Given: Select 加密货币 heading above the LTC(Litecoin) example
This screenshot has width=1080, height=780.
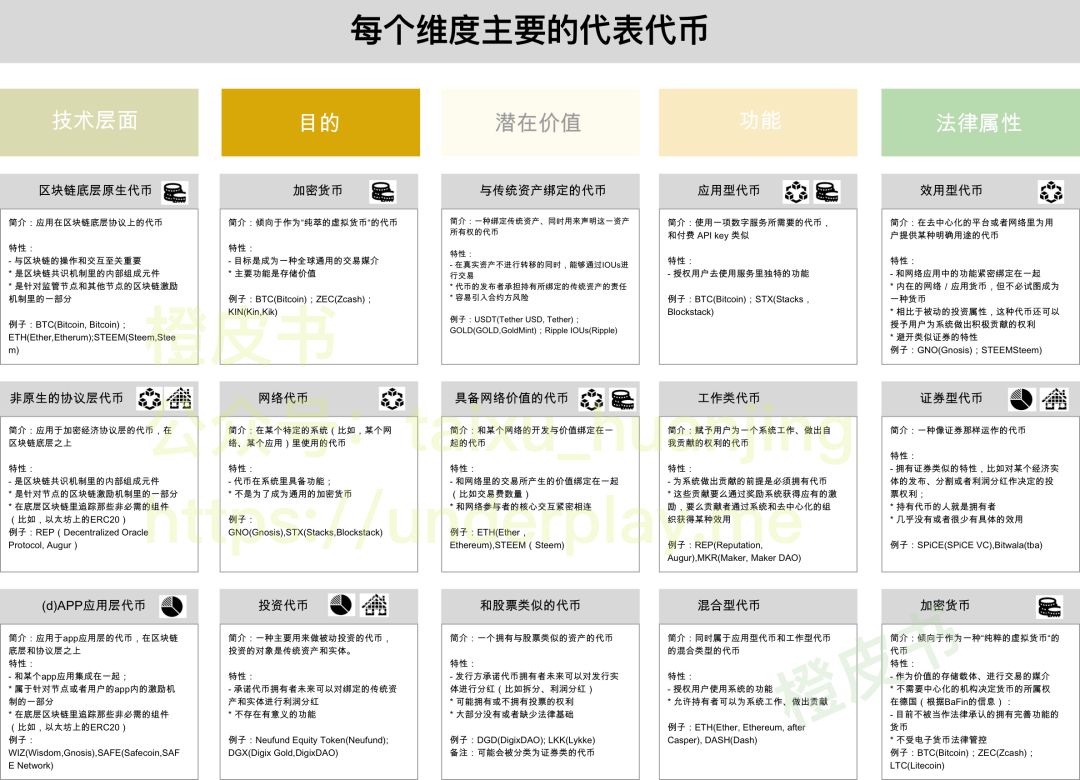Looking at the screenshot, I should tap(945, 605).
